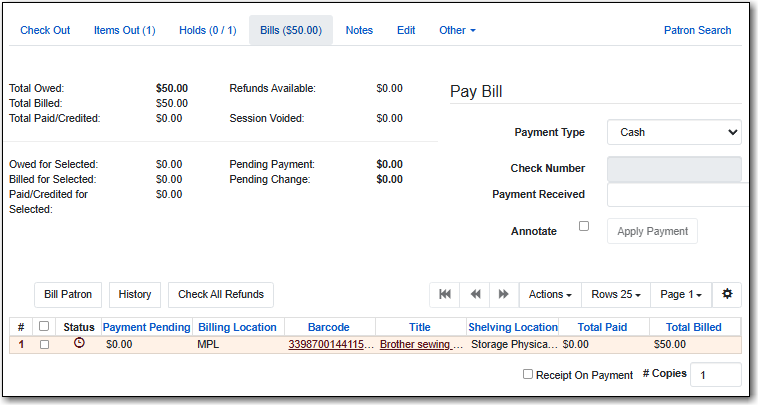Switch to the Check Out tab
Viewport: 758px width, 405px height.
click(x=45, y=30)
